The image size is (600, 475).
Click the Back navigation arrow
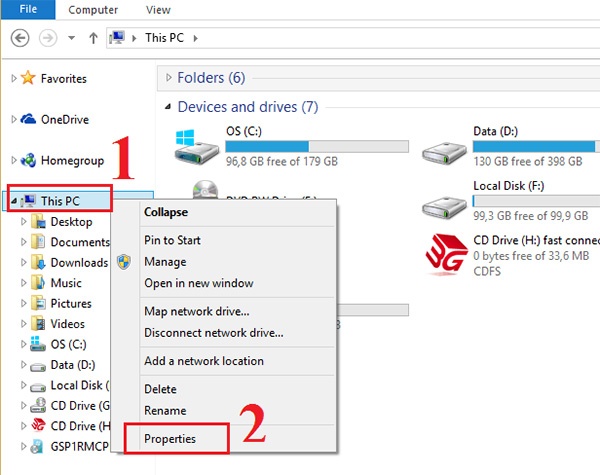point(19,38)
